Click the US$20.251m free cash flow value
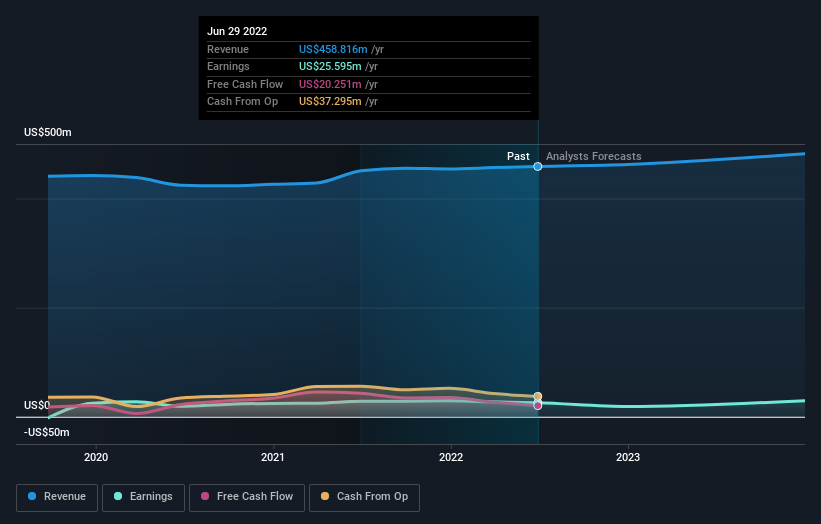The width and height of the screenshot is (821, 524). [x=330, y=84]
